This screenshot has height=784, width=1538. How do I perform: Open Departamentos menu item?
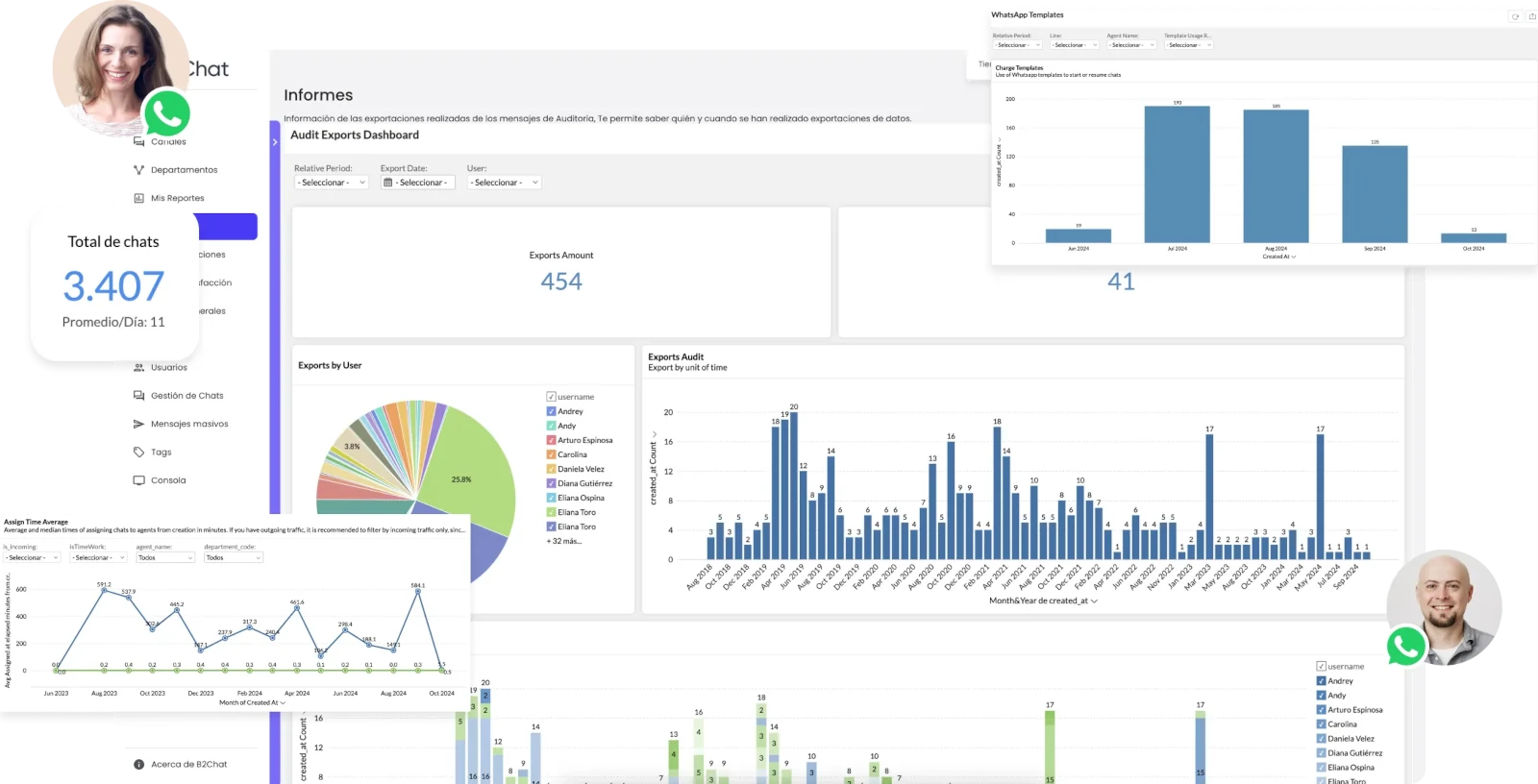(x=184, y=170)
